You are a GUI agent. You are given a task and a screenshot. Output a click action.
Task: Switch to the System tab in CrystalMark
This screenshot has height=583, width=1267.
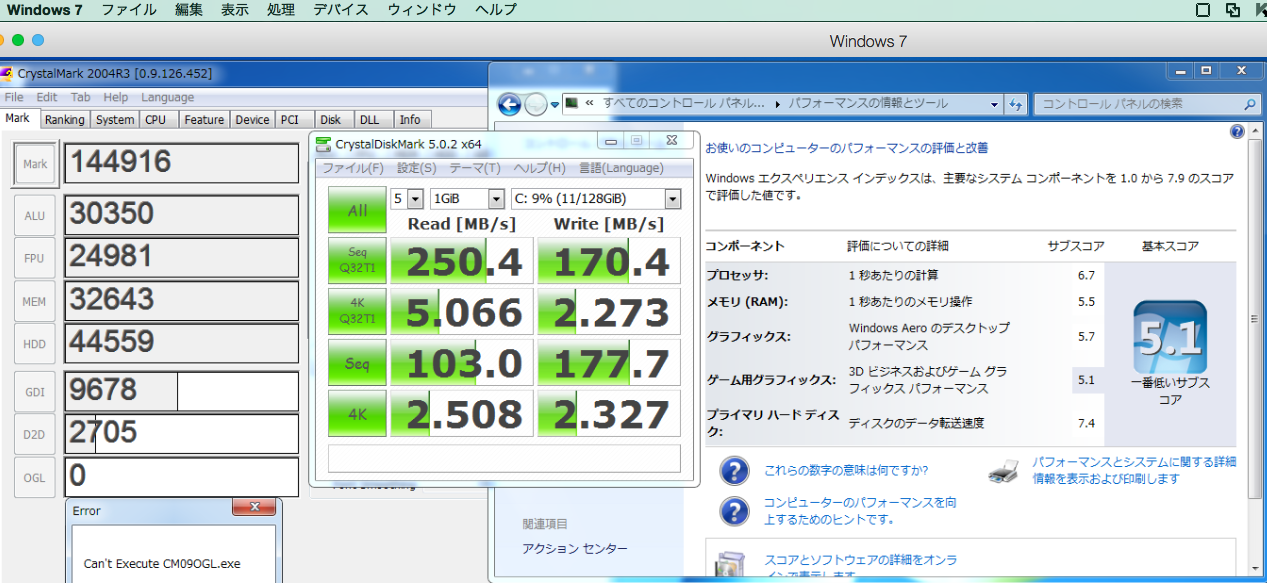tap(115, 119)
